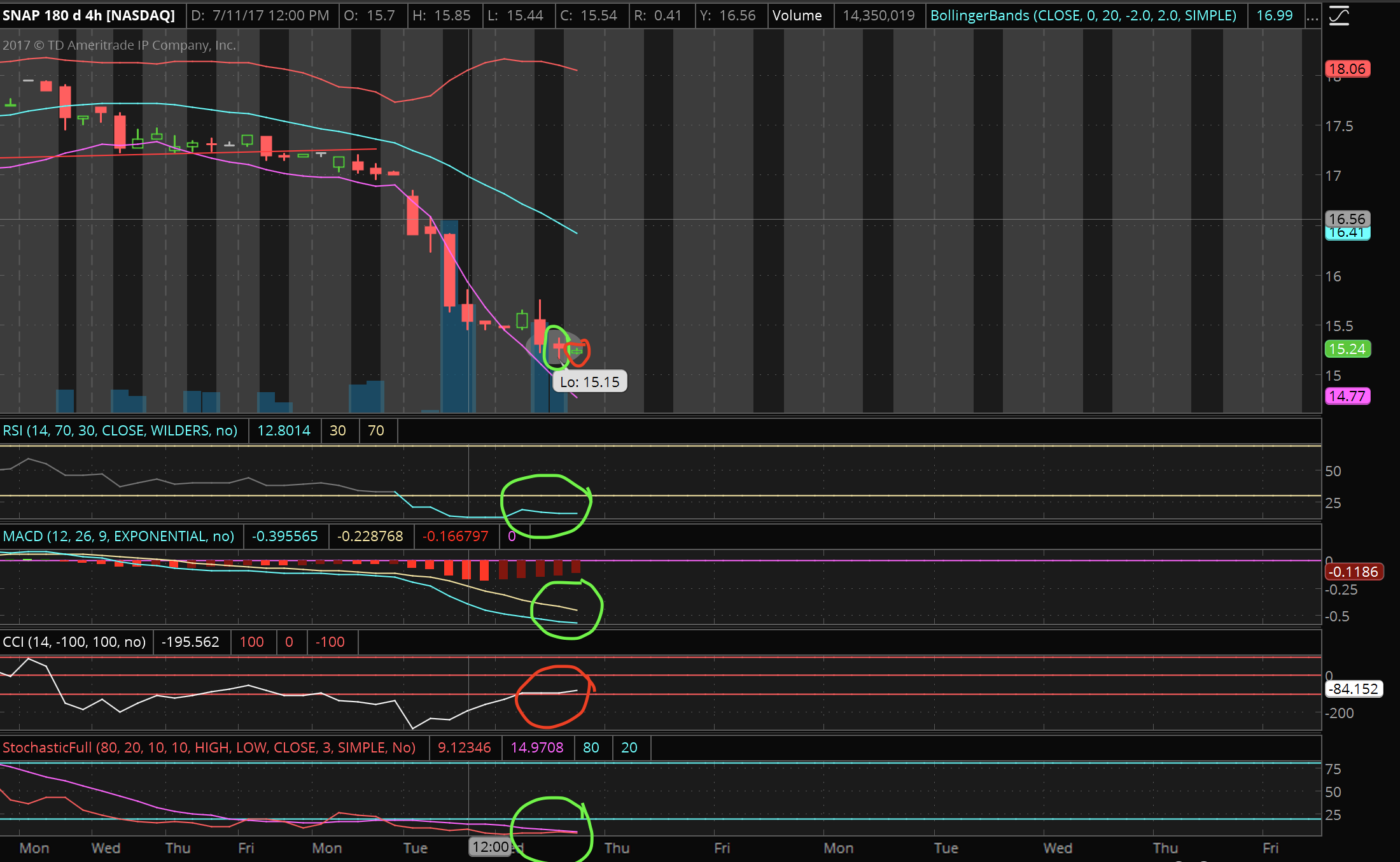Click the 17.5 price axis label
The height and width of the screenshot is (862, 1400).
pyautogui.click(x=1339, y=126)
